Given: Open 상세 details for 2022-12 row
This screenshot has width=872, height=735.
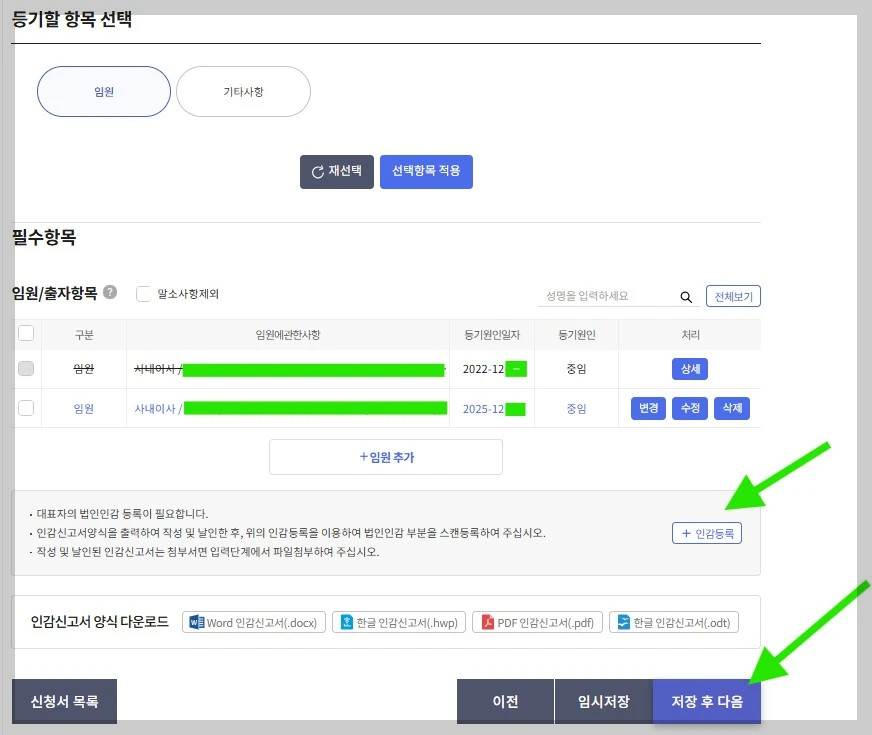Looking at the screenshot, I should 690,369.
